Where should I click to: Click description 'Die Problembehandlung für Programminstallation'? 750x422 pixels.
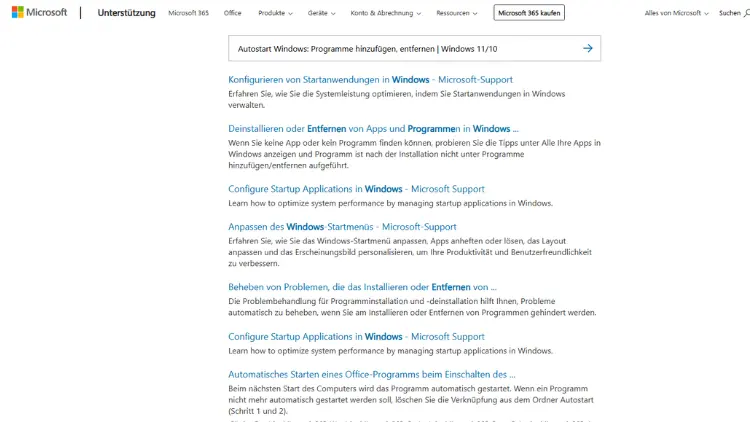(412, 307)
